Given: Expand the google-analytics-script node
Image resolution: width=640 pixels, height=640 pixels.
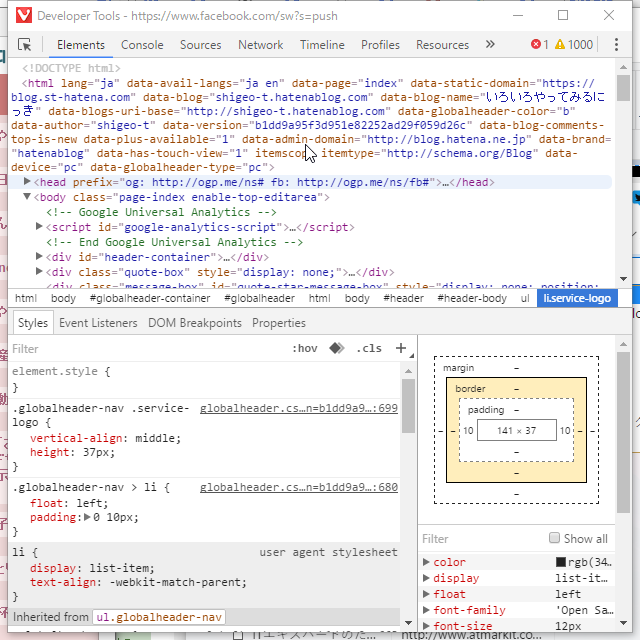Looking at the screenshot, I should point(39,226).
